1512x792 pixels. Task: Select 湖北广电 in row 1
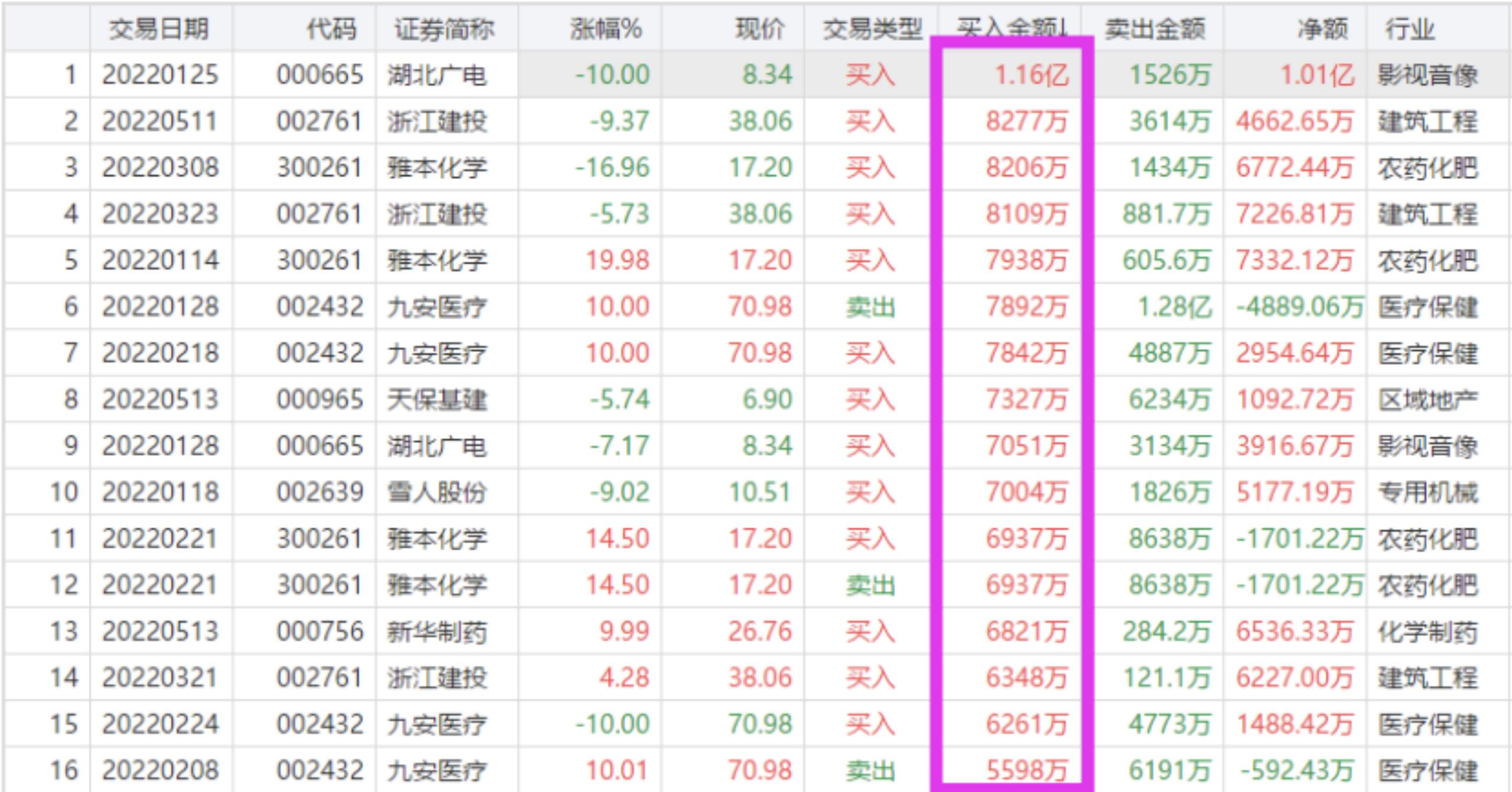point(437,75)
